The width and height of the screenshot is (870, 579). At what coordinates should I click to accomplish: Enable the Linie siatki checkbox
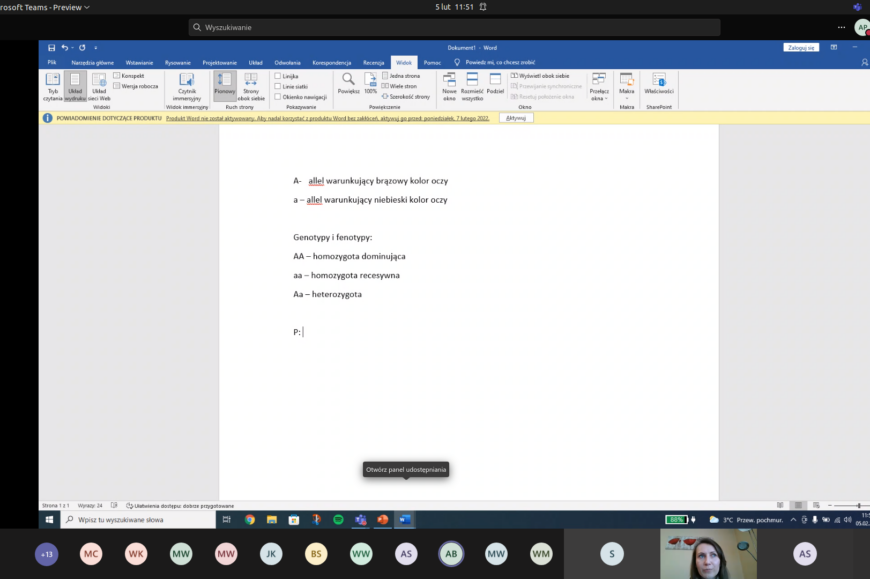click(278, 87)
